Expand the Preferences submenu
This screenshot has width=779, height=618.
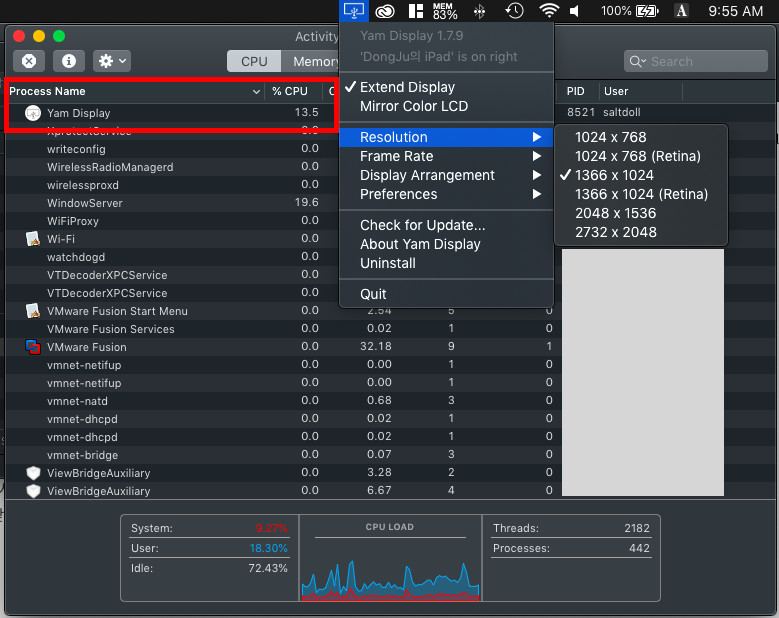point(446,194)
